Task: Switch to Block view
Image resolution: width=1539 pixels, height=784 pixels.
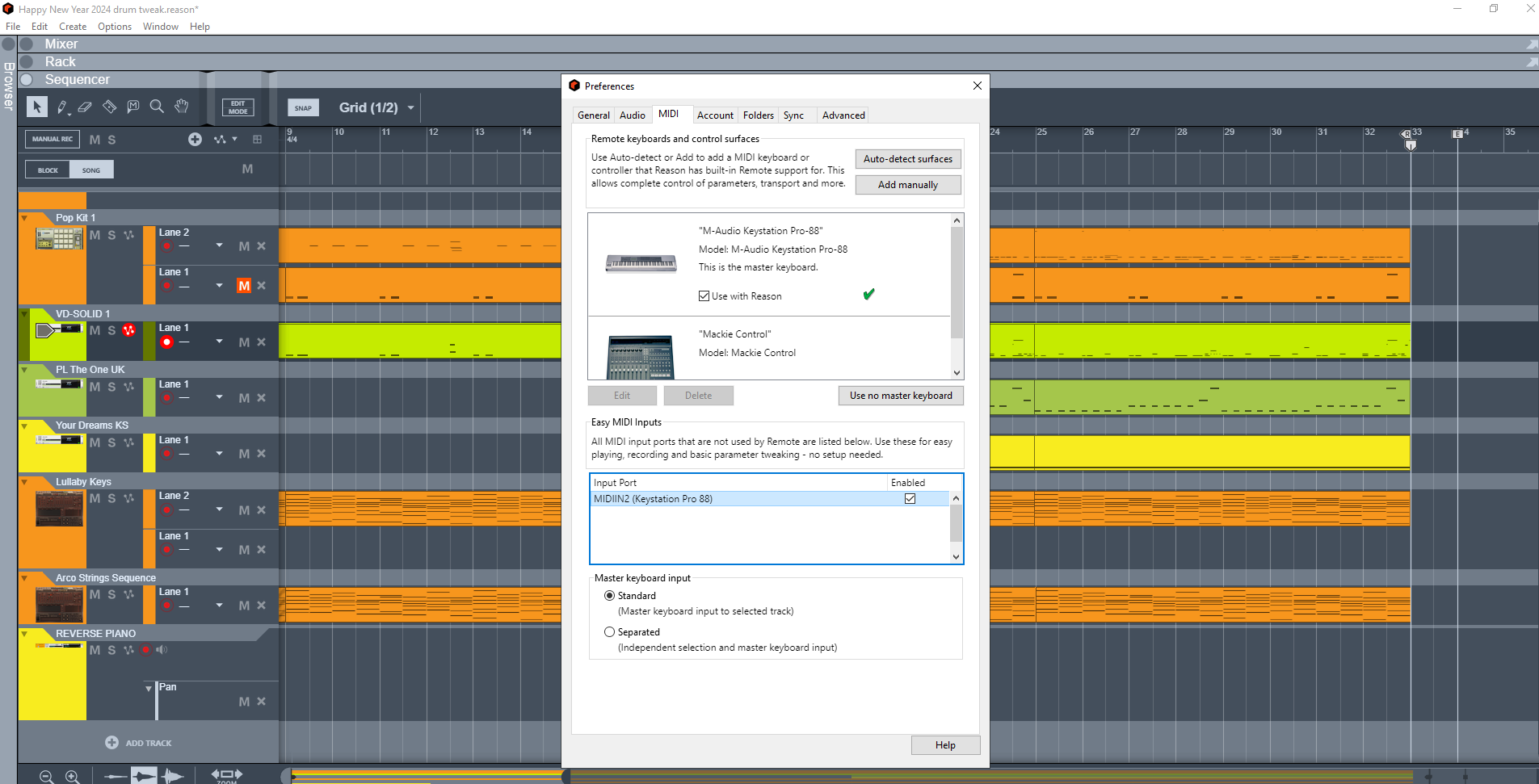Action: click(x=48, y=170)
